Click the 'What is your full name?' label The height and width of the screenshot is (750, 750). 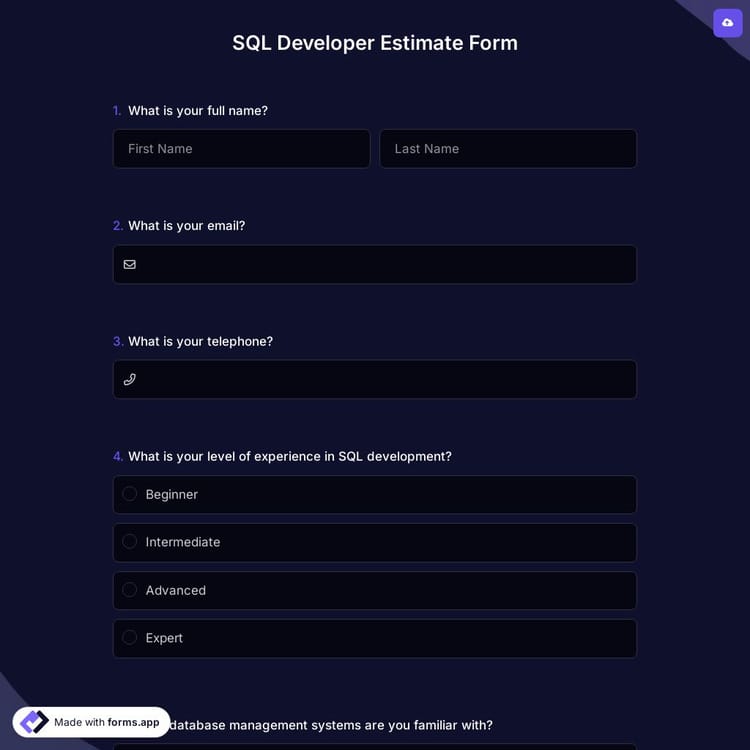click(197, 111)
